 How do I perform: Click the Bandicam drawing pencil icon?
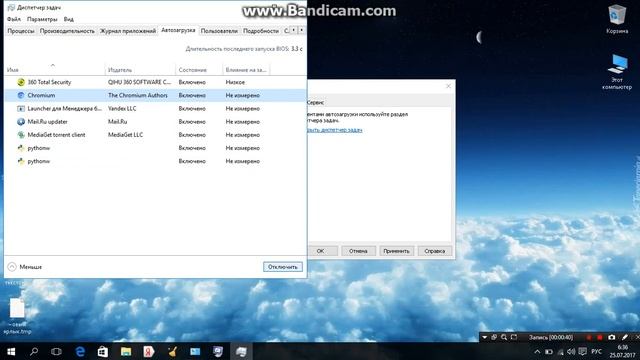tap(624, 337)
